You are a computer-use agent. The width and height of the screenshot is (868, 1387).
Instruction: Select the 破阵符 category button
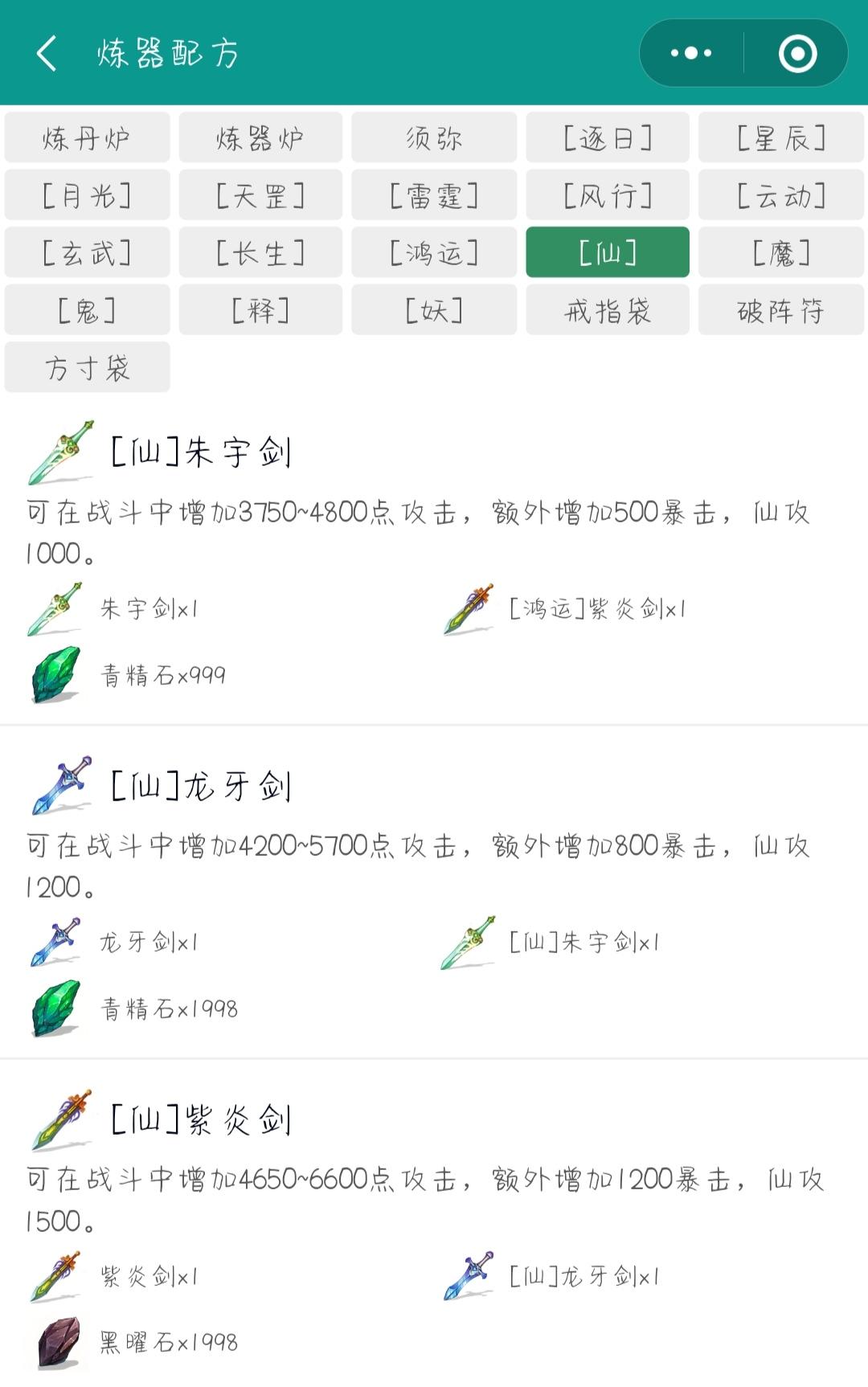coord(781,309)
